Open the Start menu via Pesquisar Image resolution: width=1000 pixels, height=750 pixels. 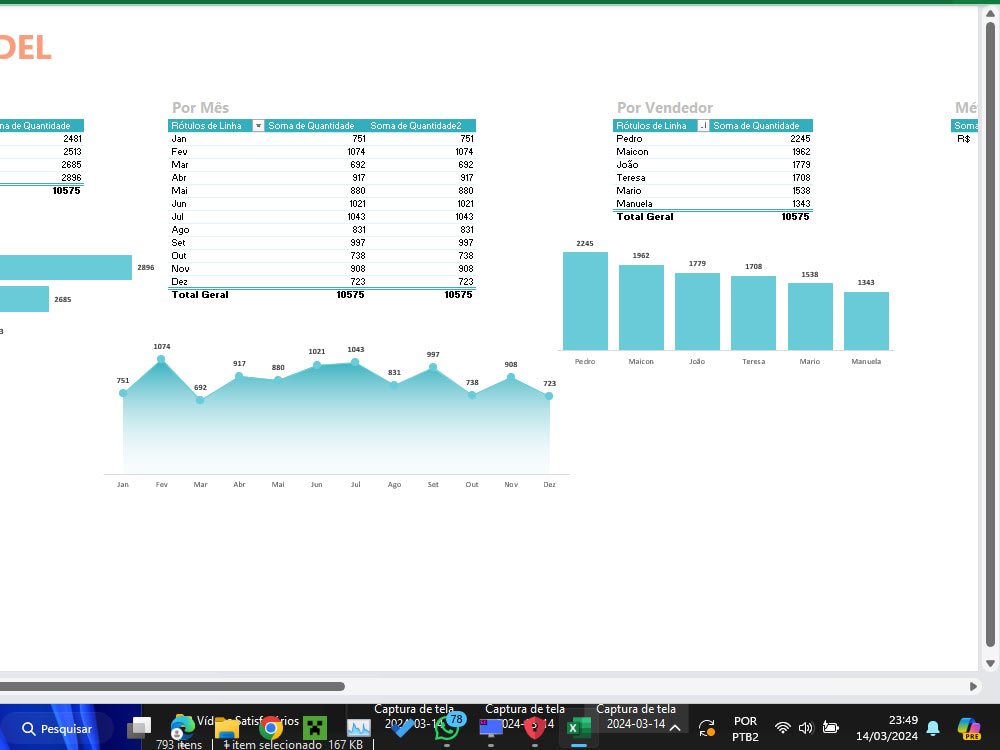(x=55, y=727)
